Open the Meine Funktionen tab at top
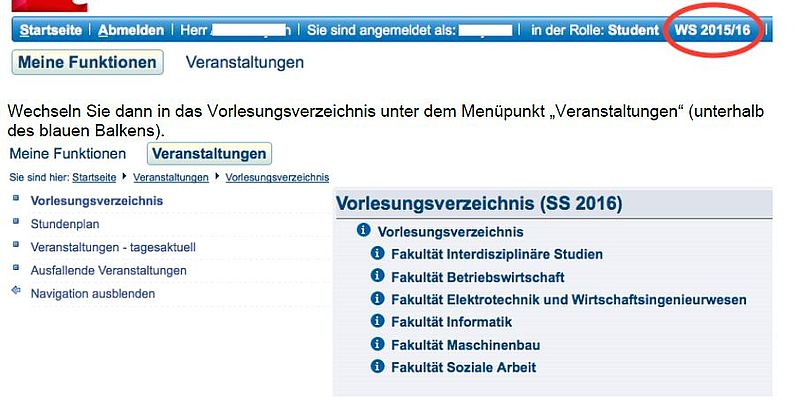Viewport: 800px width, 408px height. pos(88,62)
